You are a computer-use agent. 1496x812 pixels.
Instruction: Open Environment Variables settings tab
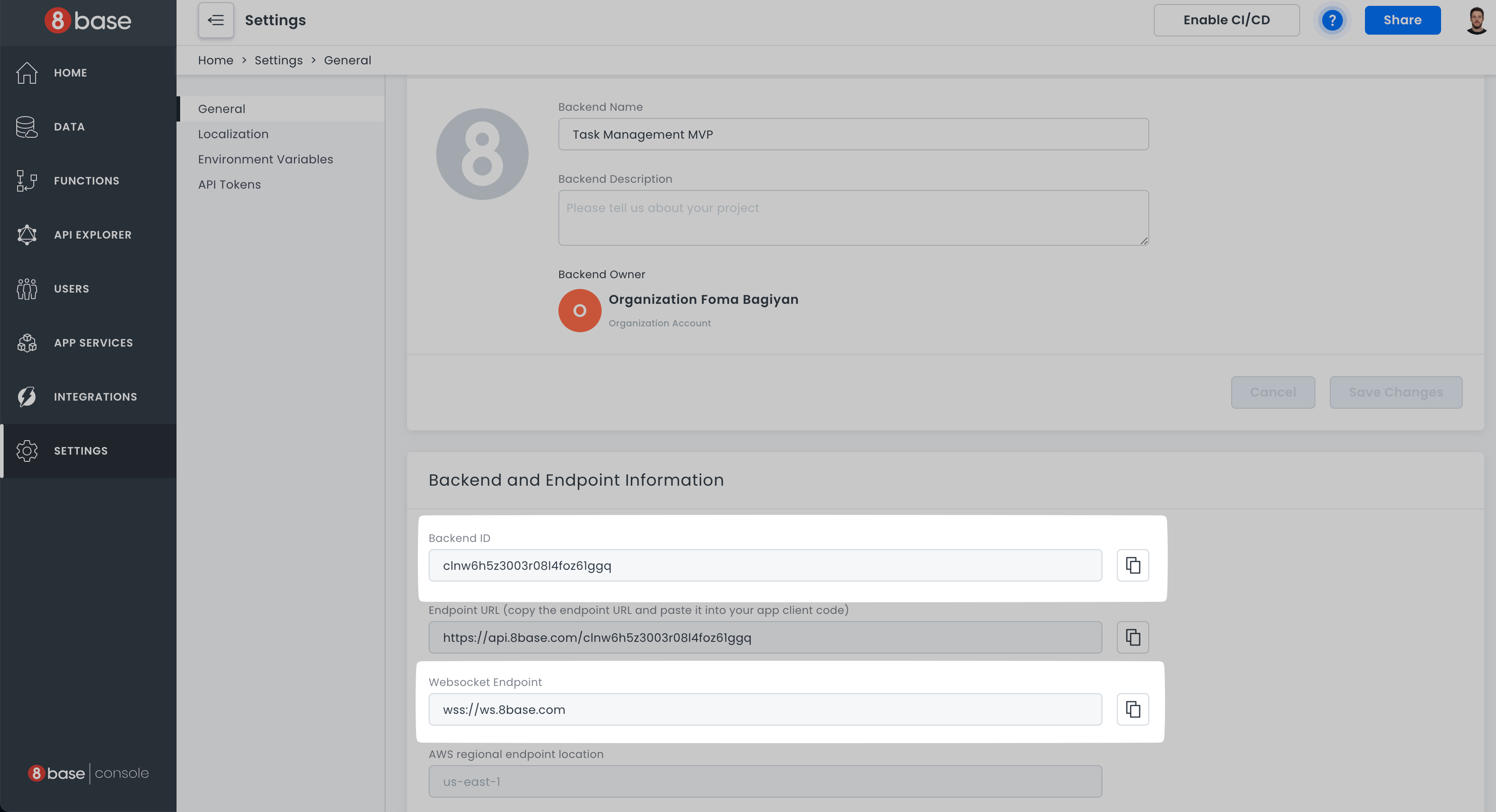265,159
